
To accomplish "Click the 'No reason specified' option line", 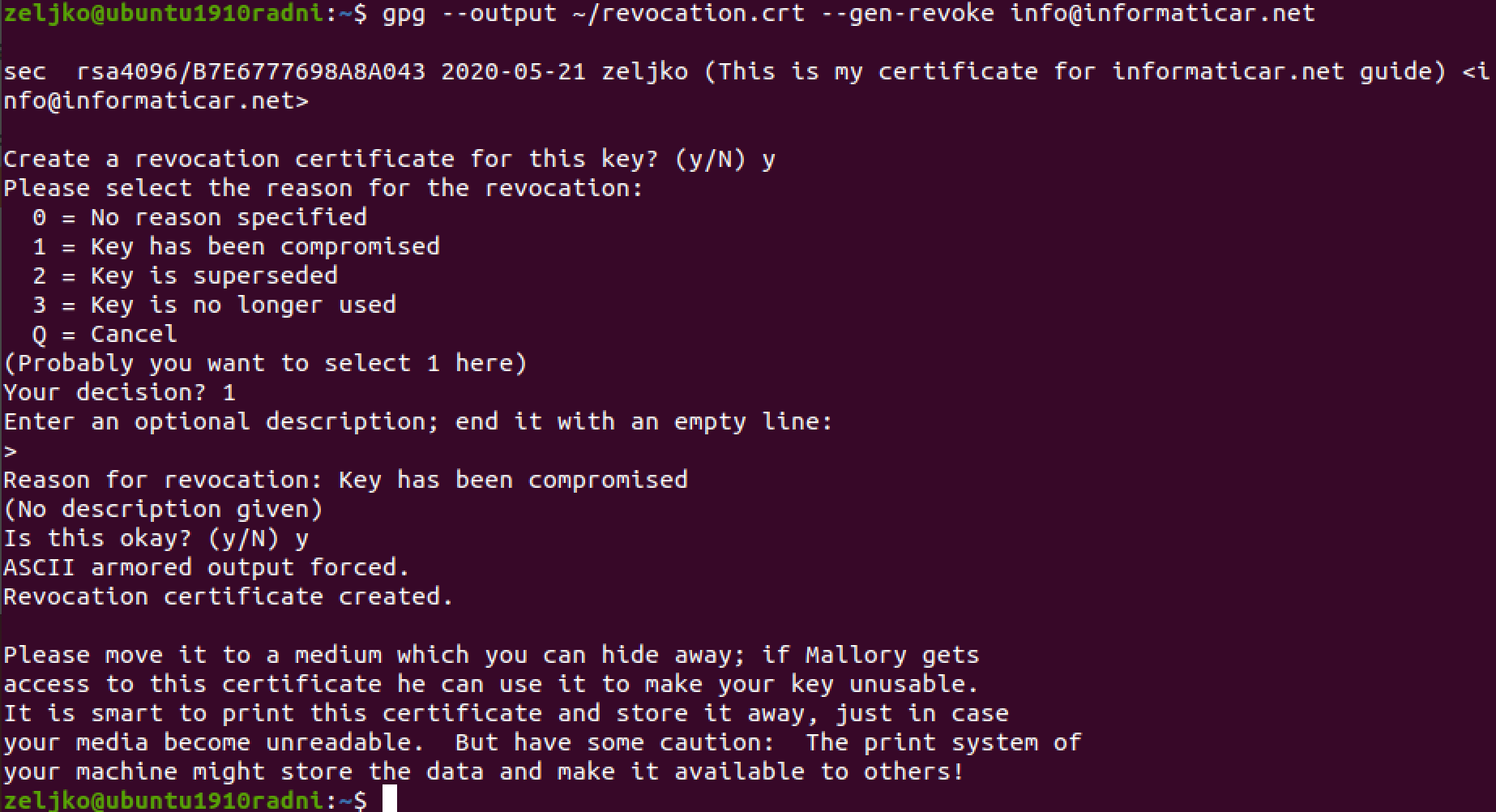I will 199,217.
